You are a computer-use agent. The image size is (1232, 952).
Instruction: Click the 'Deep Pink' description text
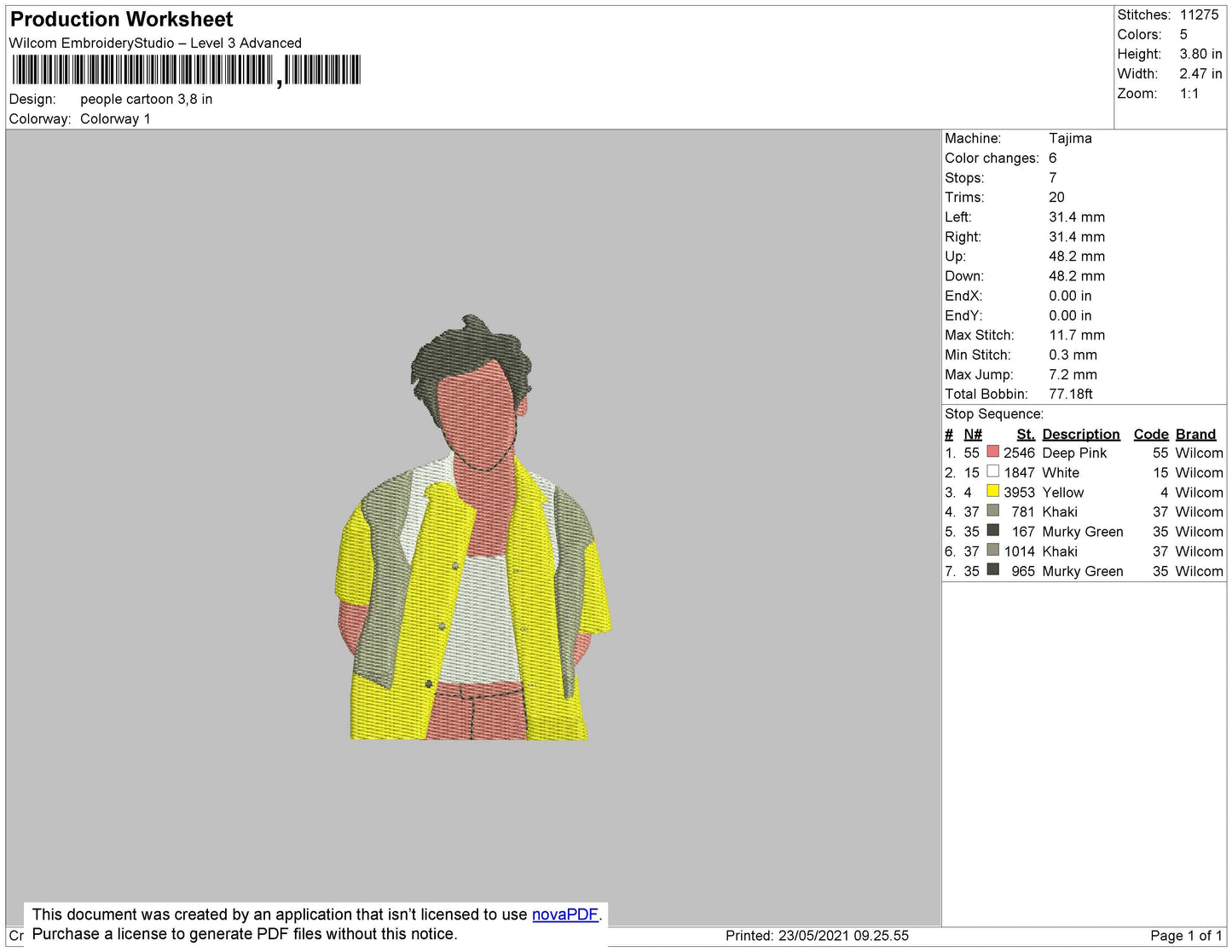1074,453
